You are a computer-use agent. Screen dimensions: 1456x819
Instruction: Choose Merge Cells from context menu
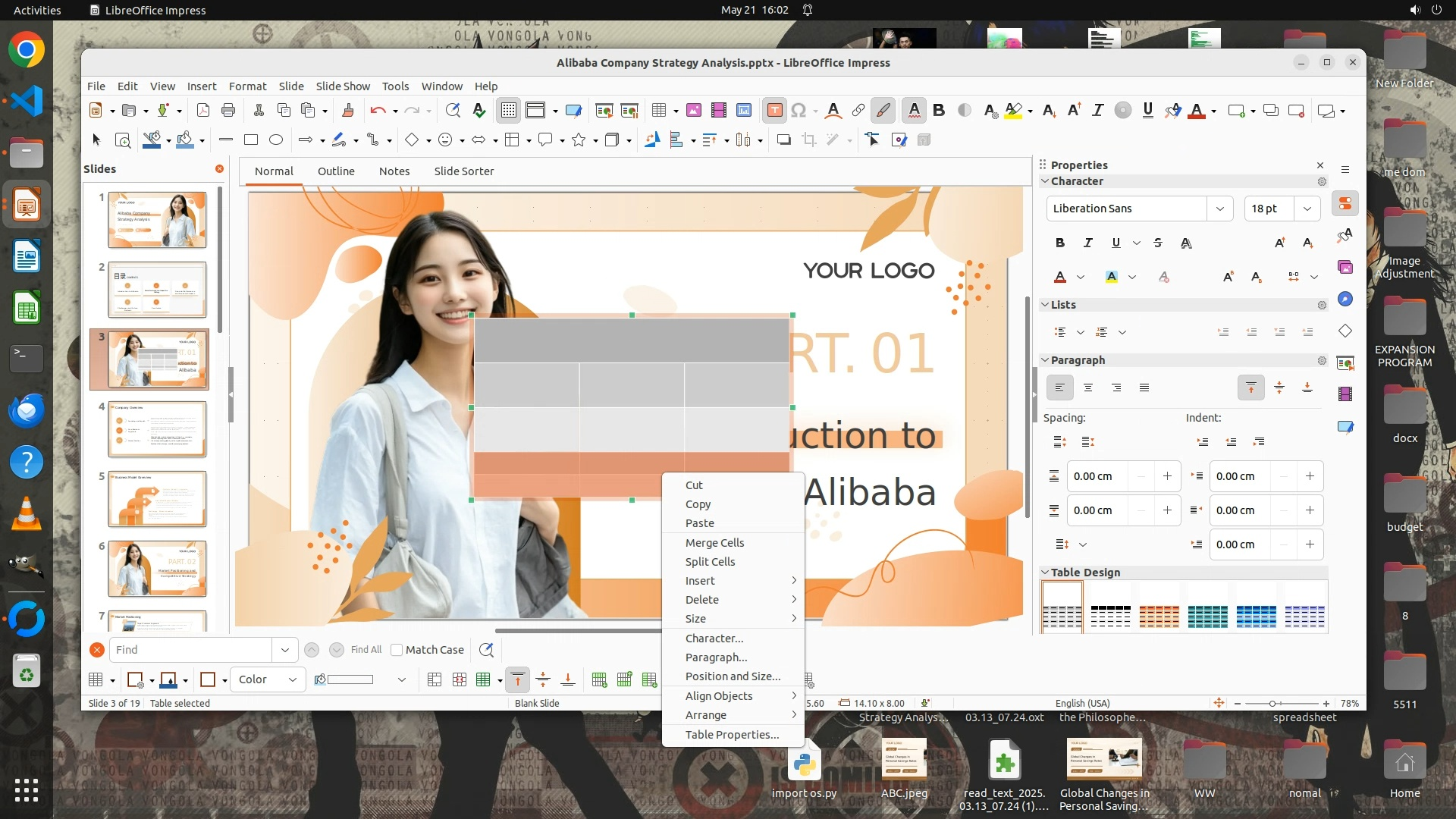(714, 543)
